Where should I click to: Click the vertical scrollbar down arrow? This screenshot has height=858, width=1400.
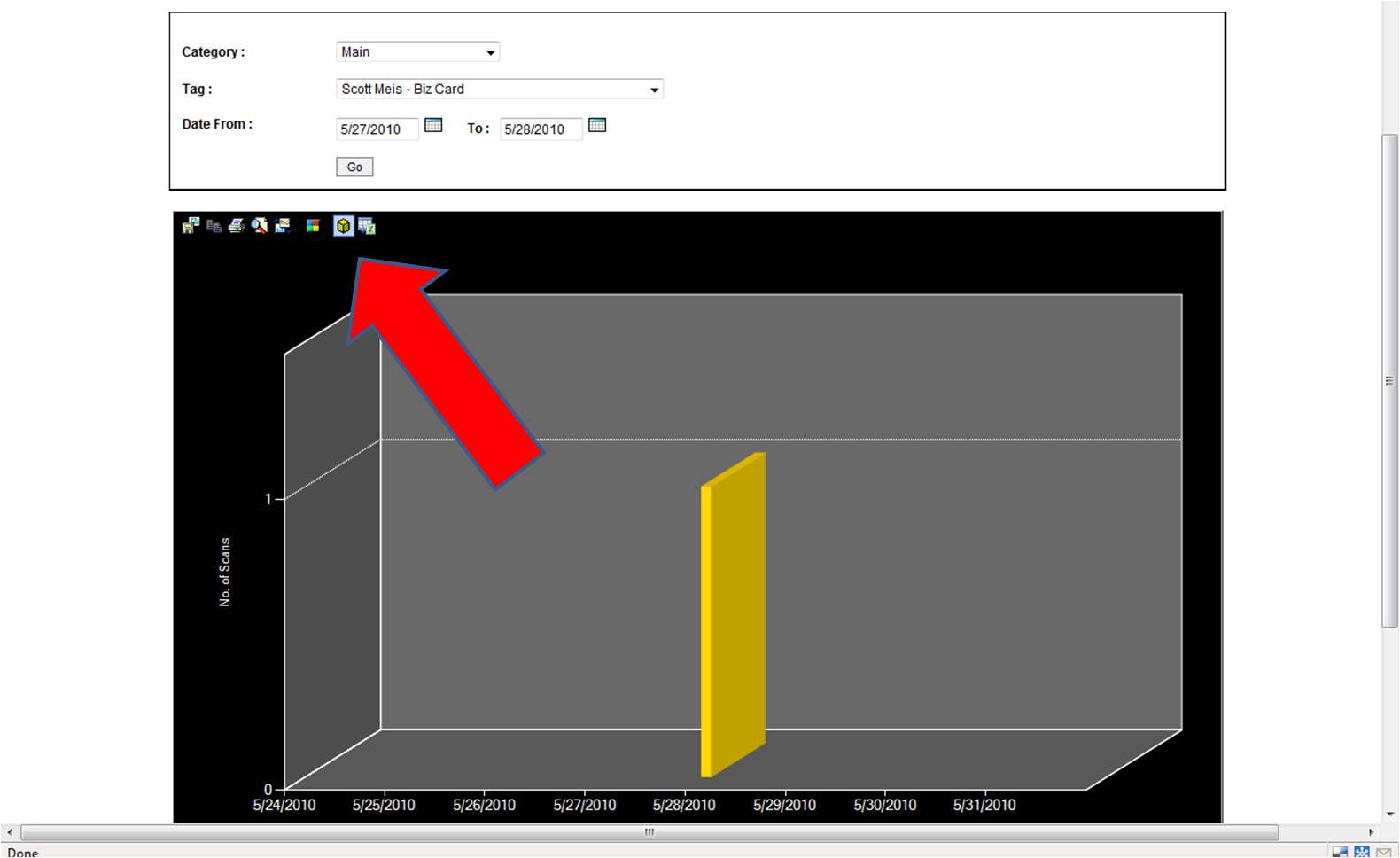(1390, 814)
